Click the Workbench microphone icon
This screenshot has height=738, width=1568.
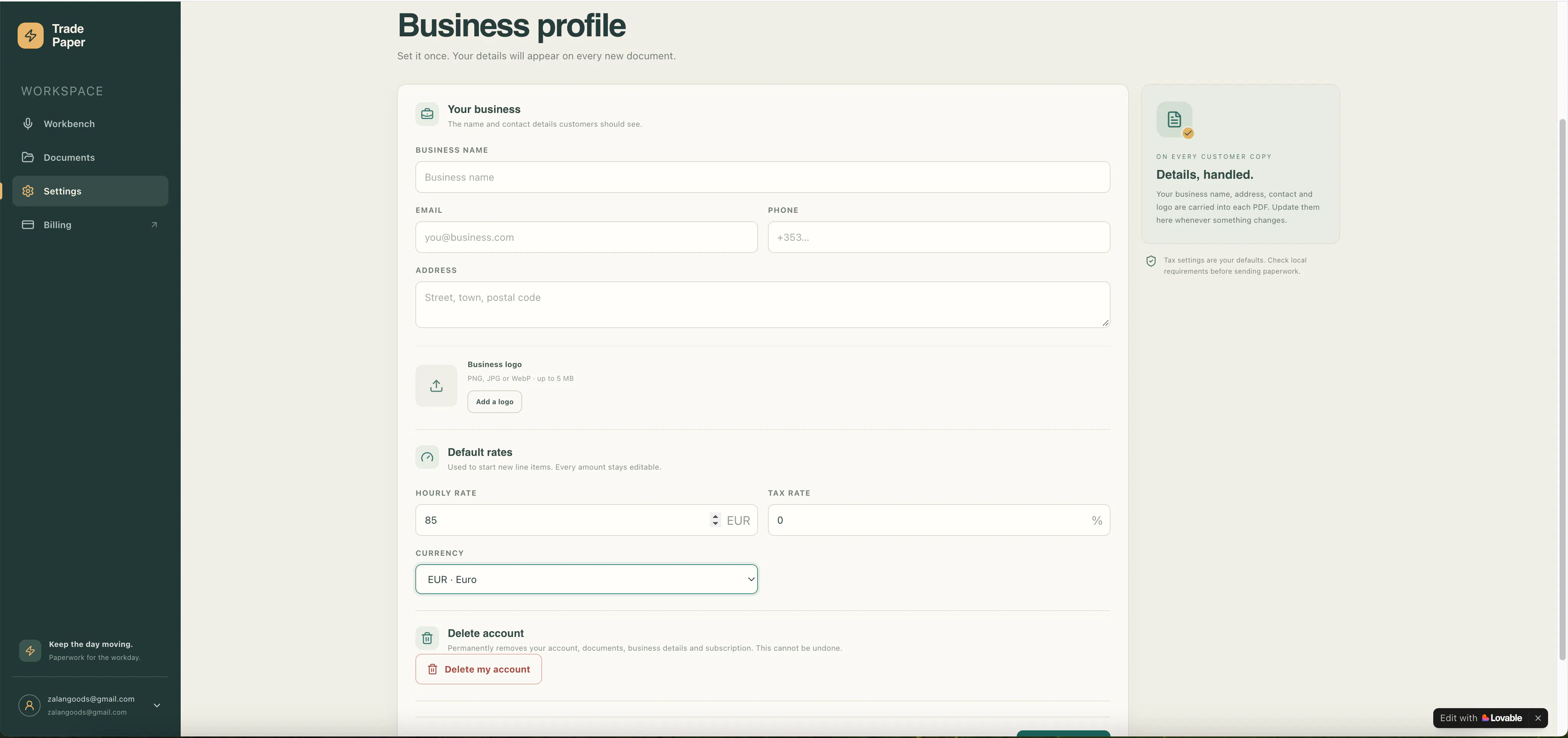click(28, 124)
